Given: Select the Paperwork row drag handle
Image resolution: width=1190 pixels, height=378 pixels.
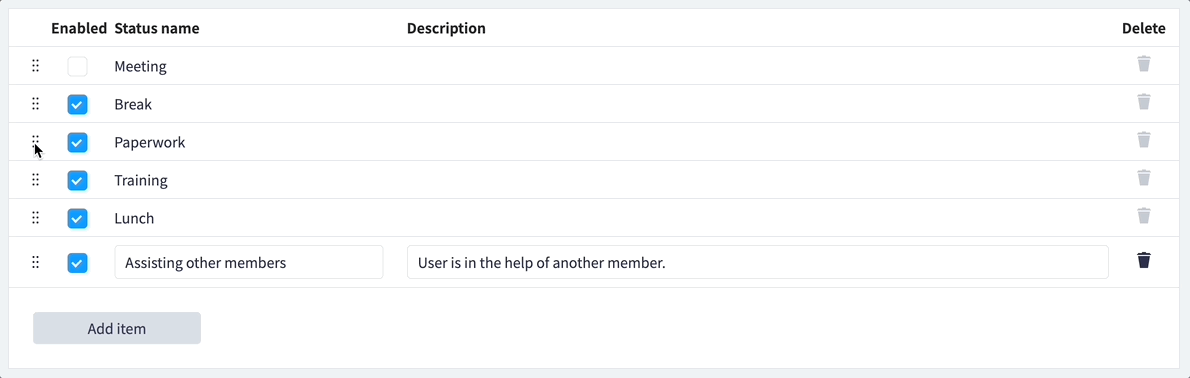Looking at the screenshot, I should 35,142.
